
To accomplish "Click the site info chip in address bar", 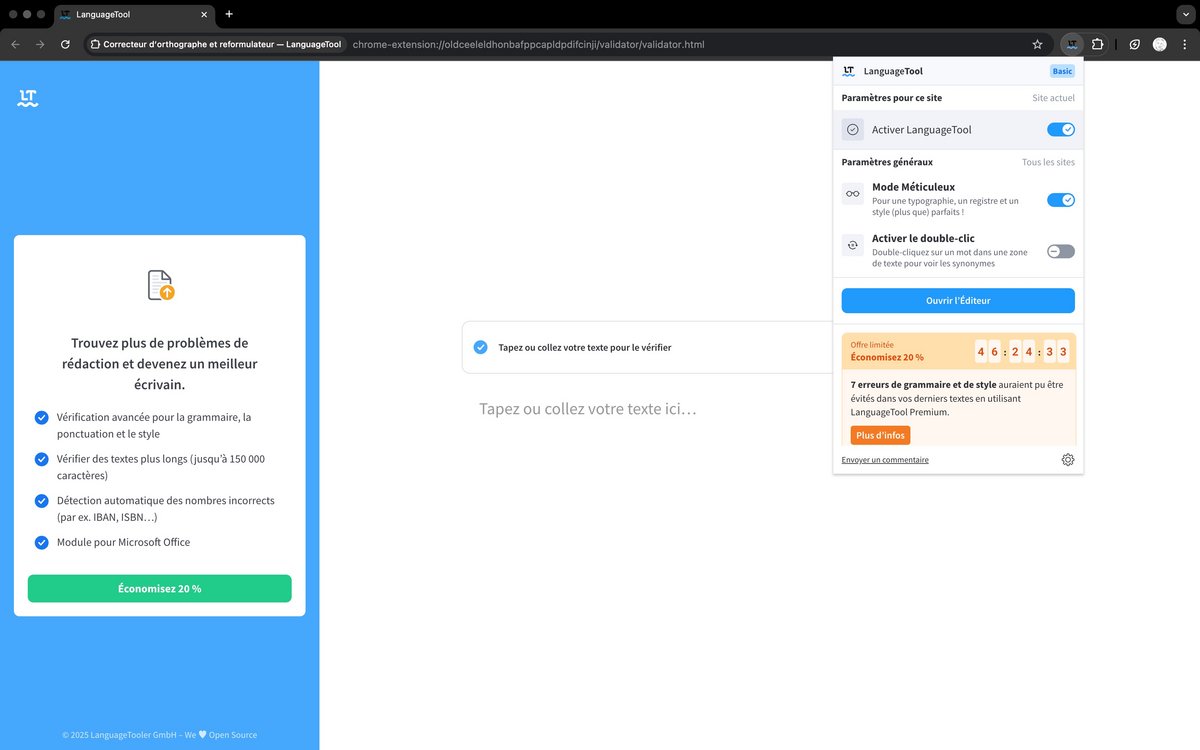I will pos(216,44).
